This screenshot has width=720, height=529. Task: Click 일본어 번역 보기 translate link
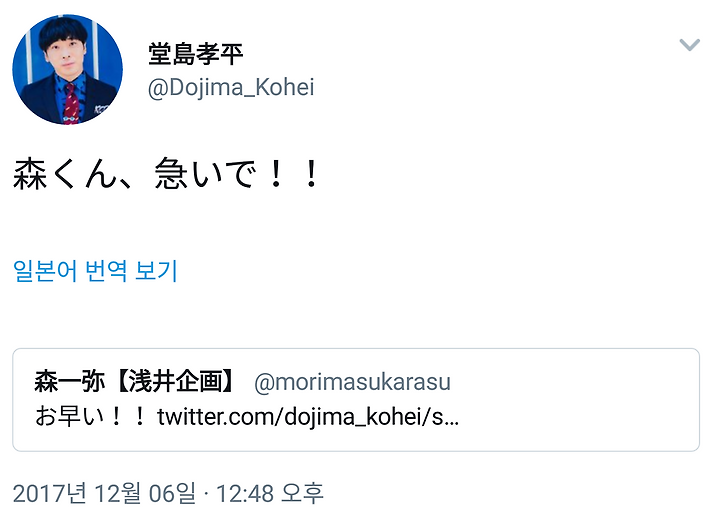(x=95, y=270)
